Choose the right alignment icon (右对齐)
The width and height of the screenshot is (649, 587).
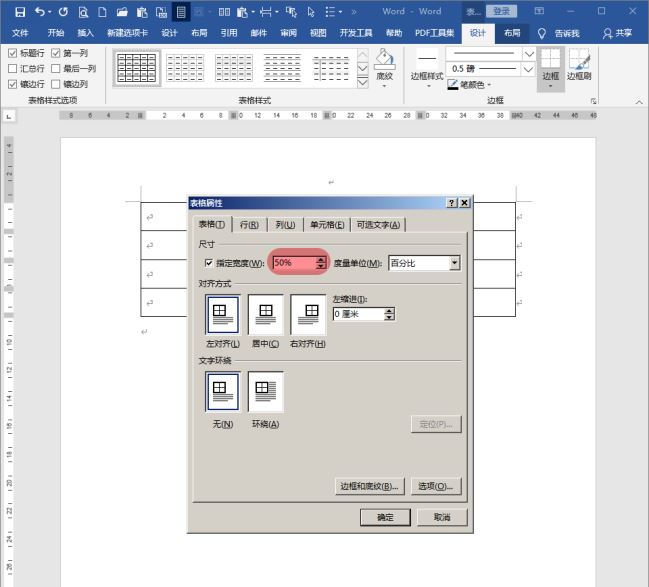pyautogui.click(x=308, y=314)
